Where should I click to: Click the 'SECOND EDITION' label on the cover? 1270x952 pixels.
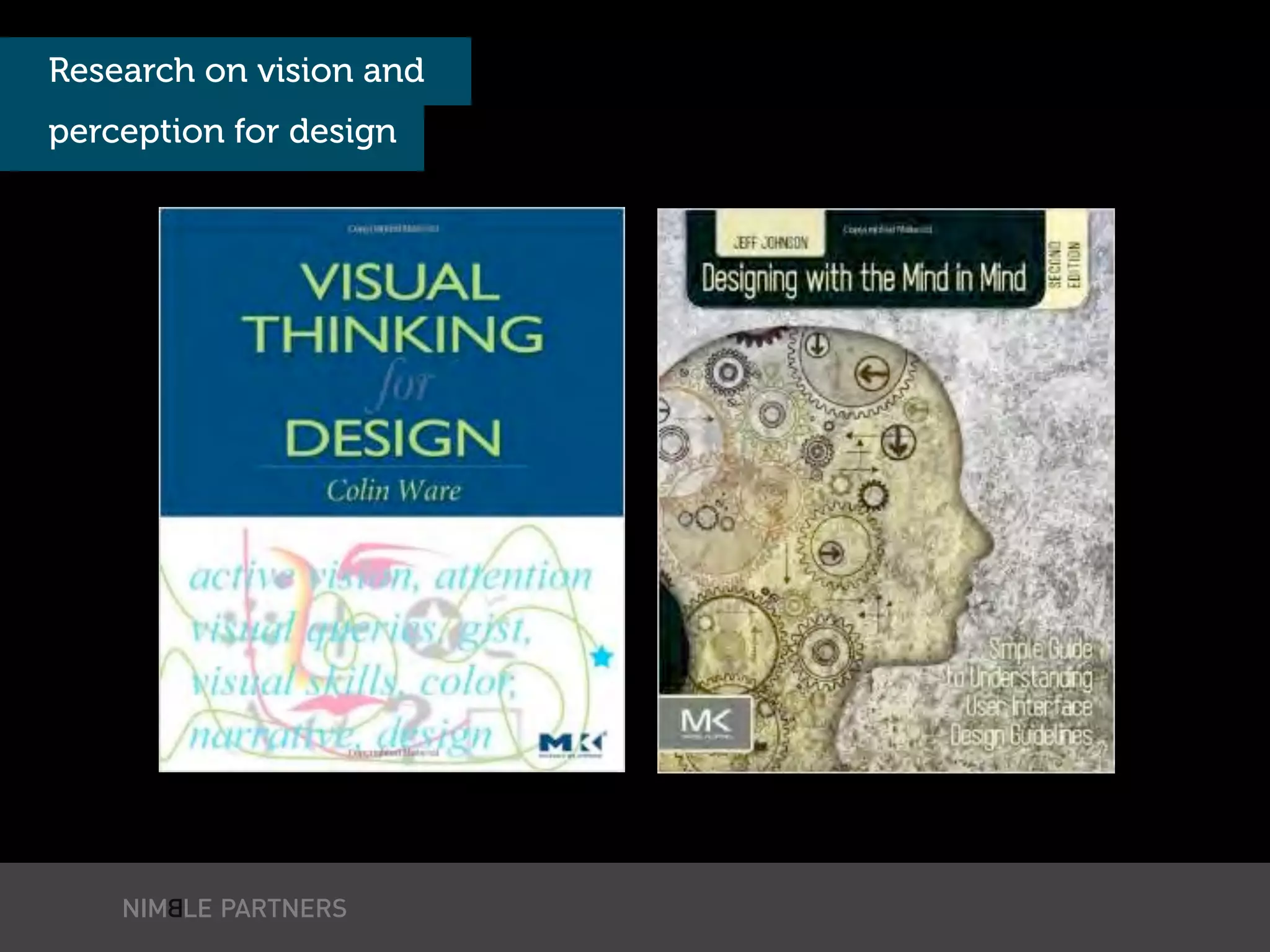pyautogui.click(x=1064, y=265)
